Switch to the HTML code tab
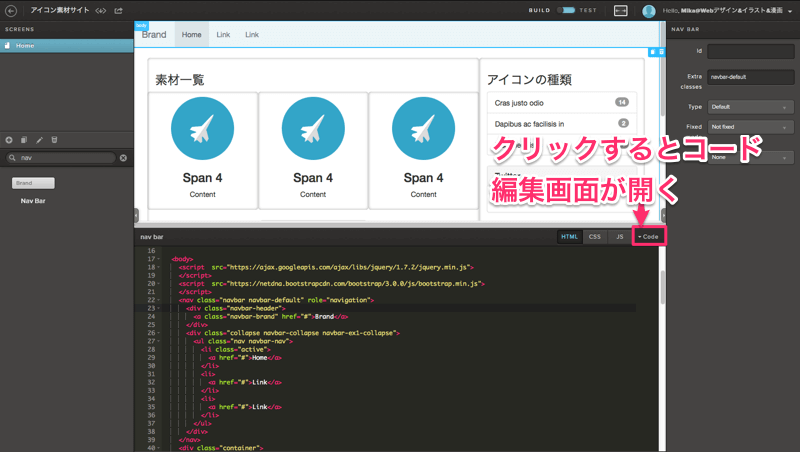This screenshot has width=800, height=452. (x=569, y=237)
